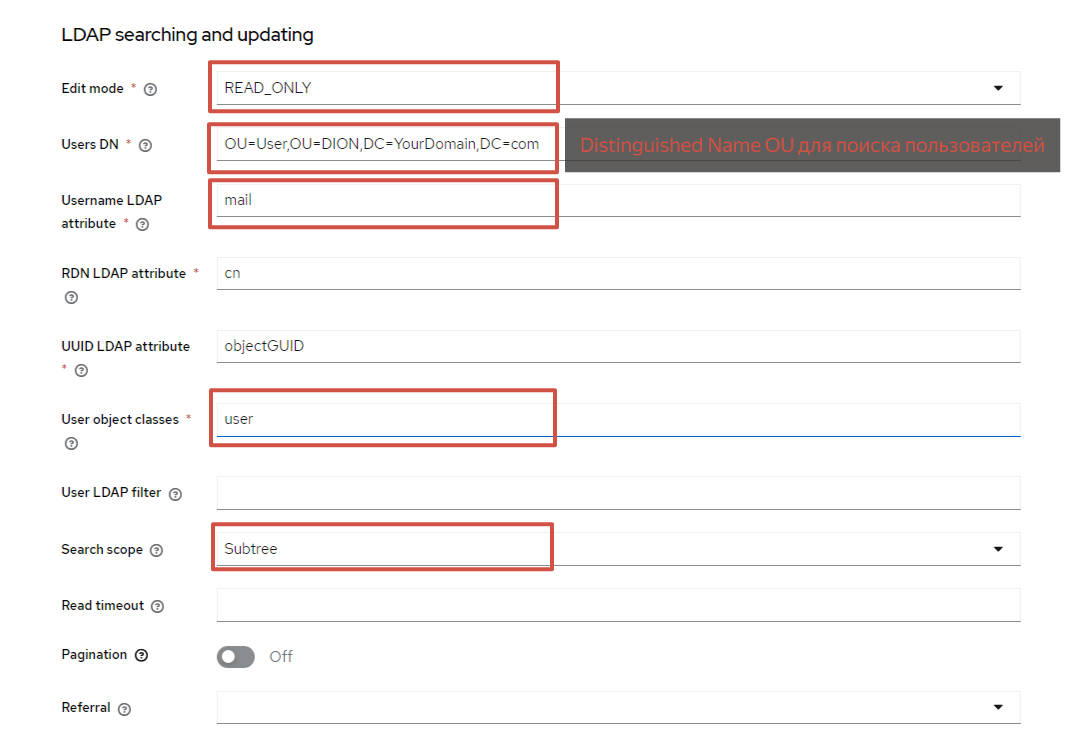Open help tooltip for Edit mode
1074x740 pixels.
(150, 89)
